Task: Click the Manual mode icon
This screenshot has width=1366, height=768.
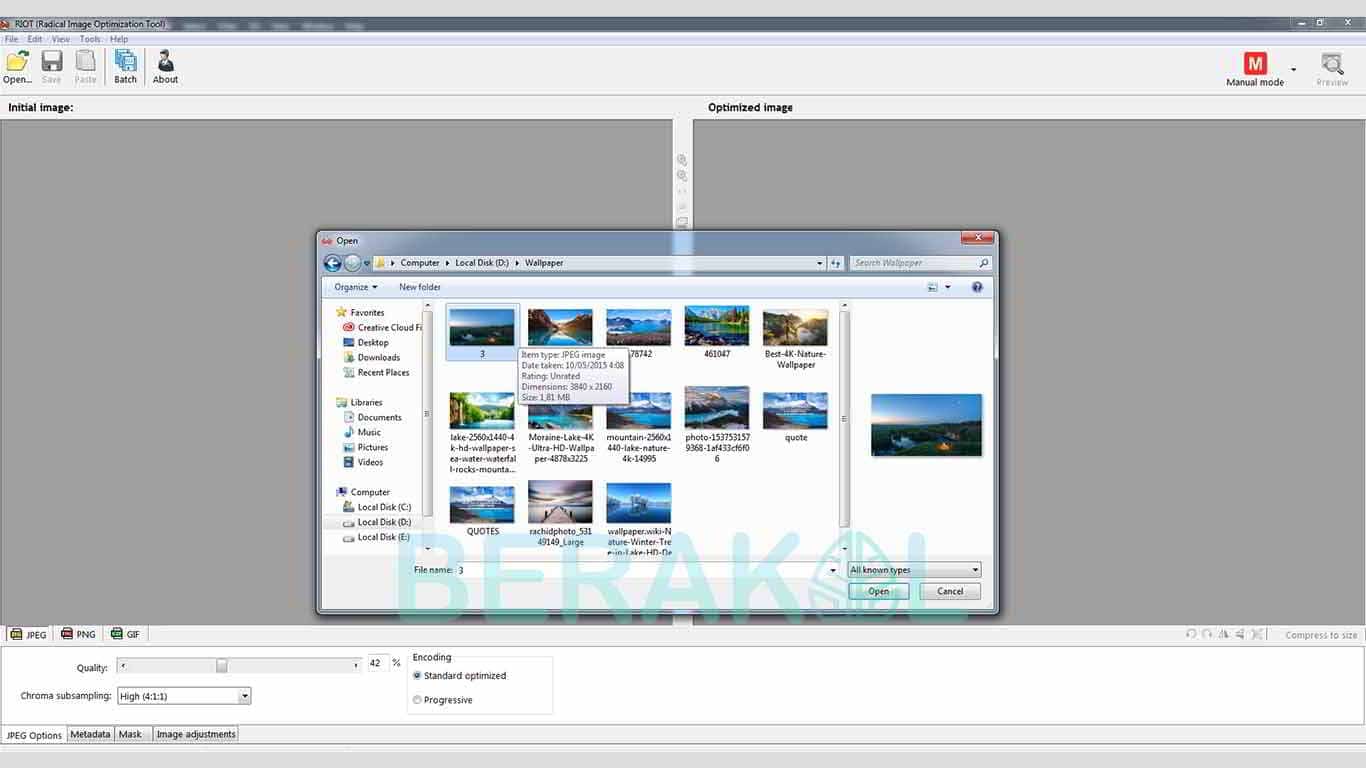Action: point(1255,65)
